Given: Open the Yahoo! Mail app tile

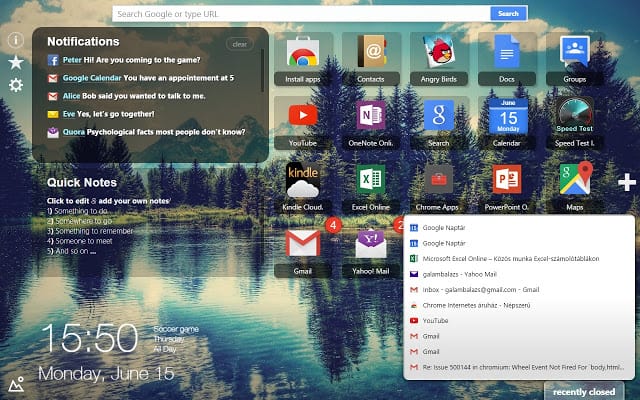Looking at the screenshot, I should pos(371,251).
